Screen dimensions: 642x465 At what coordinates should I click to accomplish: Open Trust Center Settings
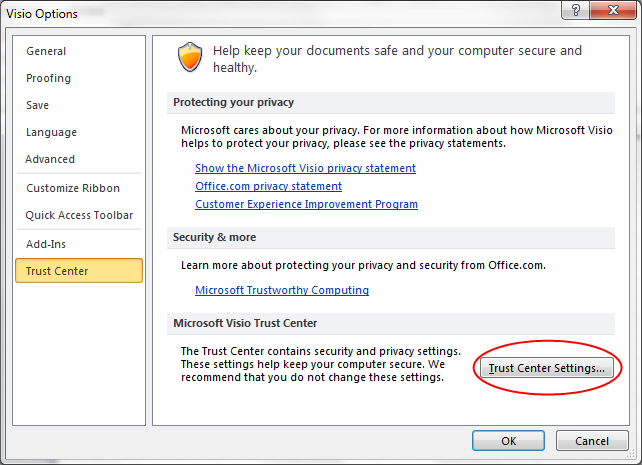(546, 368)
